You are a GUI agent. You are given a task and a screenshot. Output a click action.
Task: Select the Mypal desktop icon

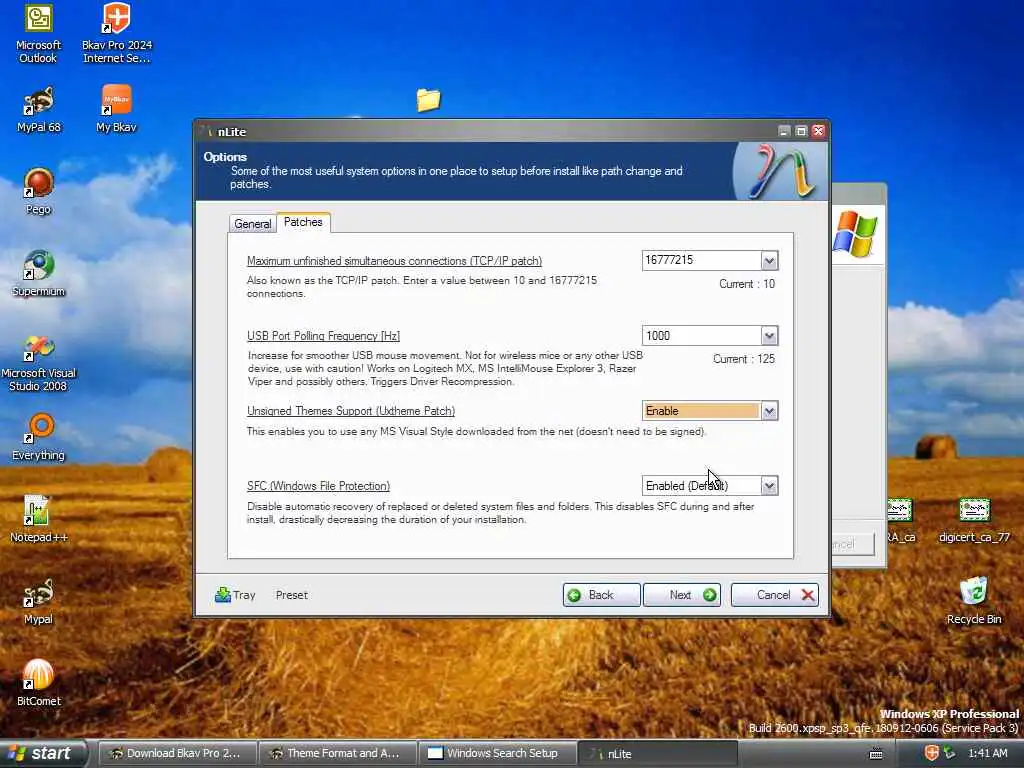(x=39, y=601)
